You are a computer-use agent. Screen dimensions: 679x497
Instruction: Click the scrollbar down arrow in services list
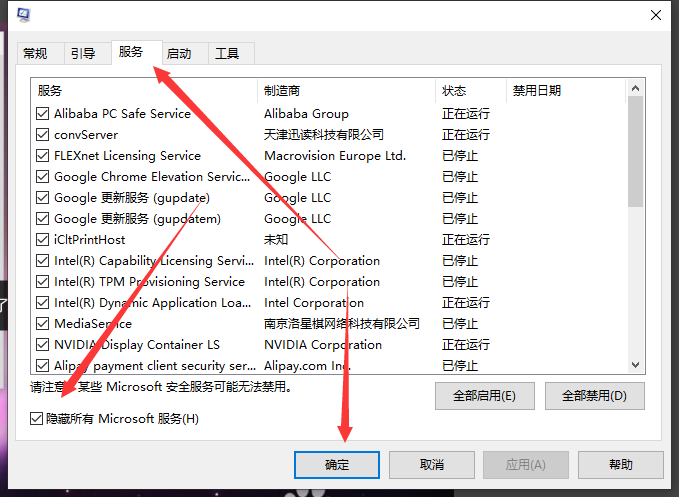click(x=635, y=366)
